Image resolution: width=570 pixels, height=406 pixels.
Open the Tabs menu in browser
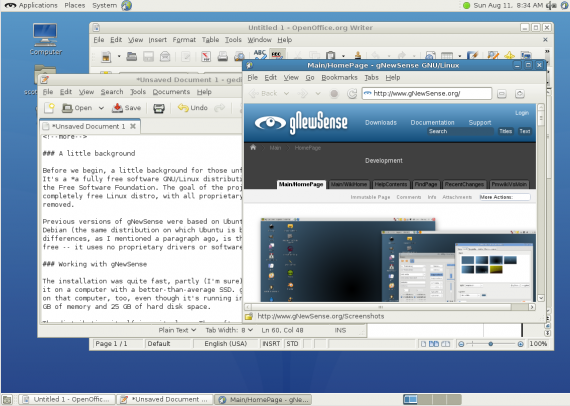pyautogui.click(x=371, y=77)
